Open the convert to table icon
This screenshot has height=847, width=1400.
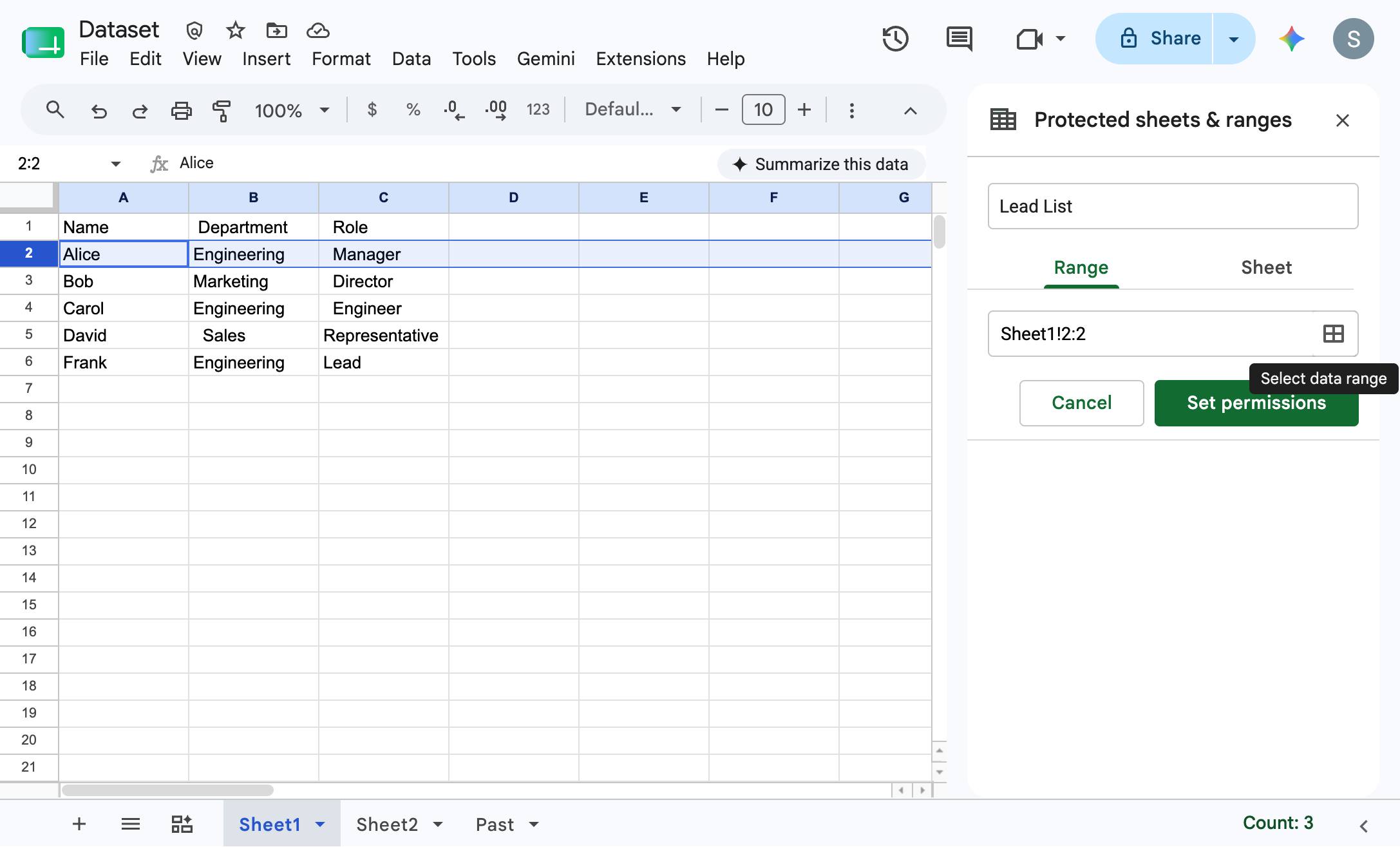[182, 824]
